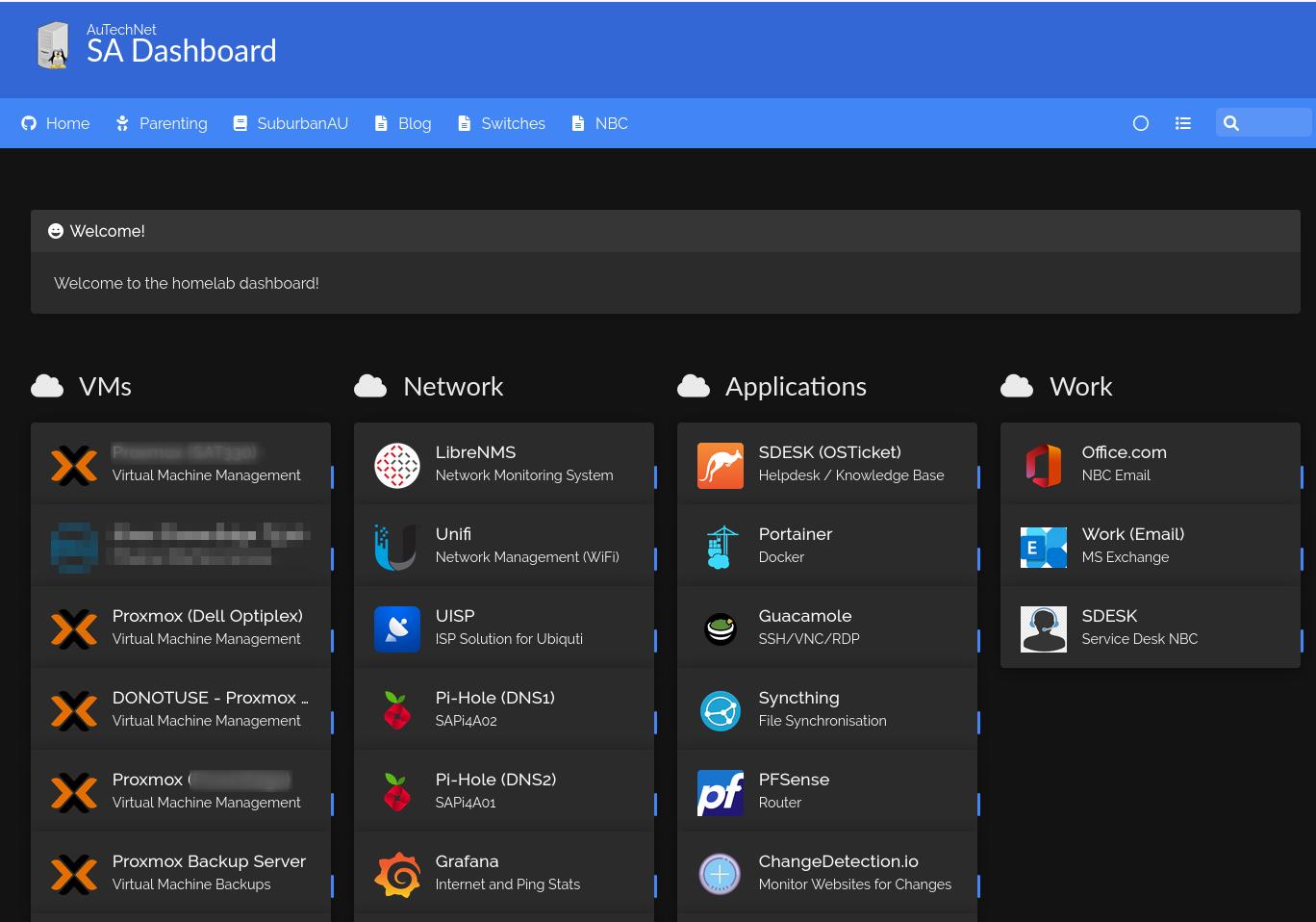Click 'Monitor Websites for Changes' text
The image size is (1316, 922).
click(x=855, y=884)
